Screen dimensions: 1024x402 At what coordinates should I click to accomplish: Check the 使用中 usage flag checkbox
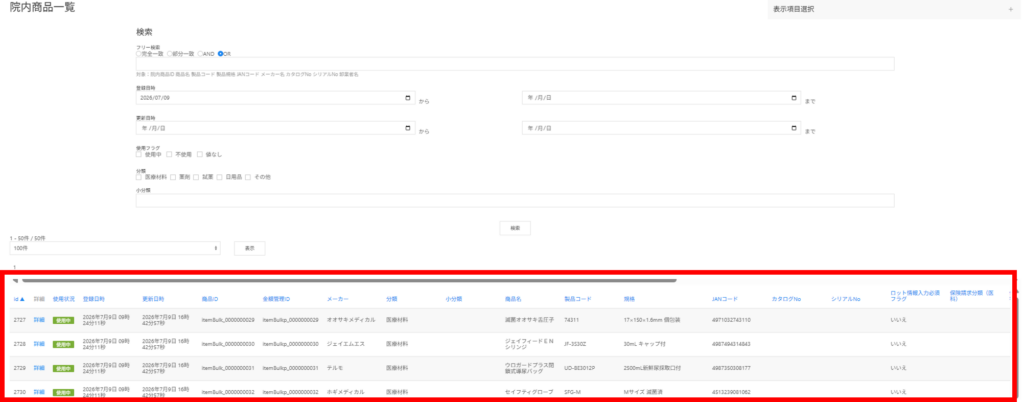pos(138,155)
